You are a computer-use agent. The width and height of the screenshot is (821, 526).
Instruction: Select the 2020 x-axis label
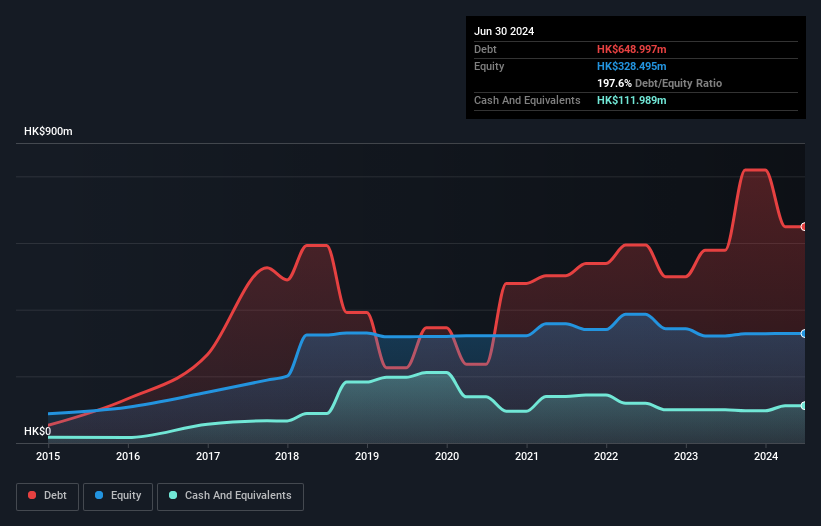point(447,456)
